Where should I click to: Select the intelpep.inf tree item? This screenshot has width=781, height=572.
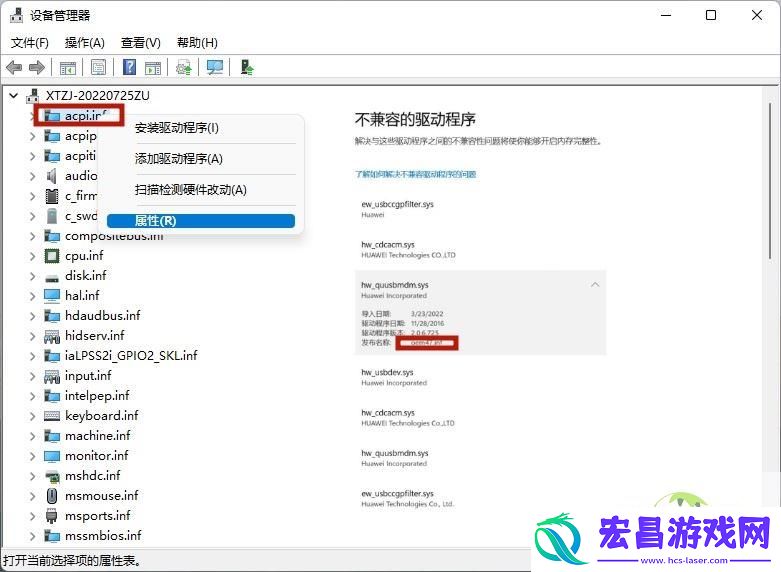[97, 396]
